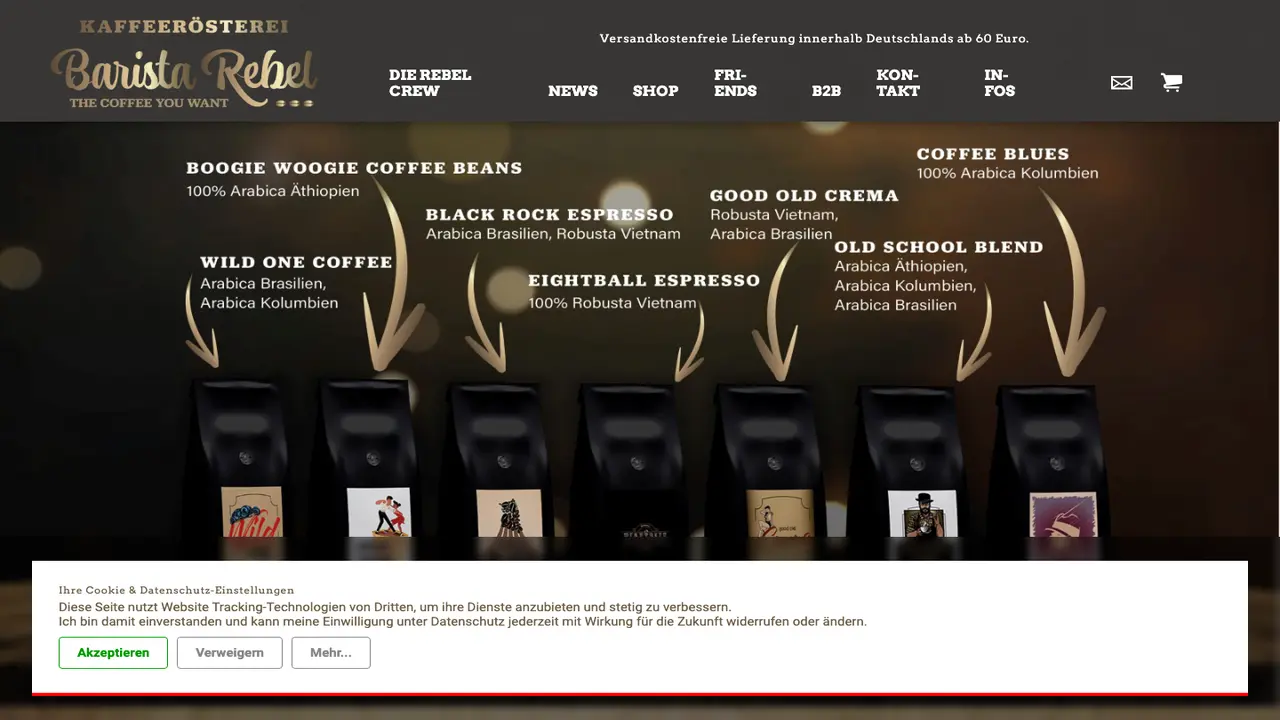1280x720 pixels.
Task: Click the Barista Rebel logo
Action: [x=184, y=63]
